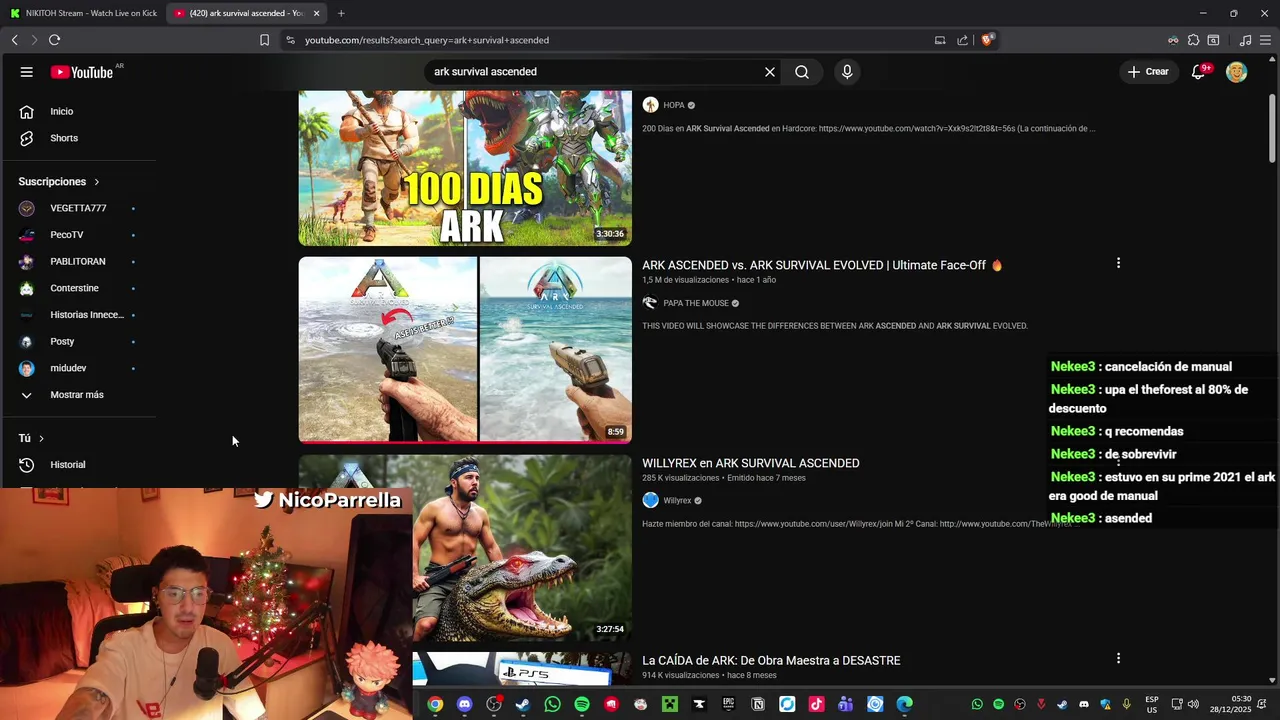Image resolution: width=1280 pixels, height=720 pixels.
Task: Play the pistol comparison thumbnail 8:59
Action: pyautogui.click(x=465, y=349)
